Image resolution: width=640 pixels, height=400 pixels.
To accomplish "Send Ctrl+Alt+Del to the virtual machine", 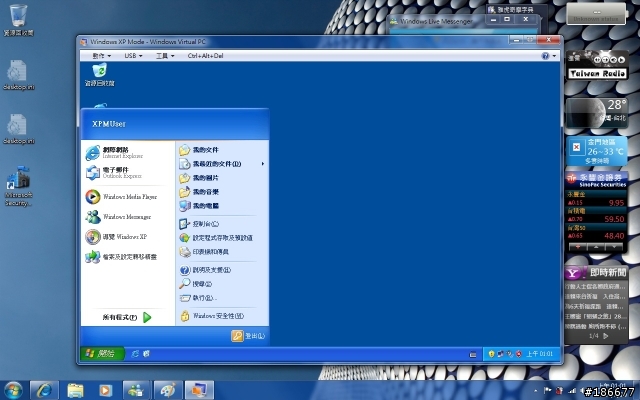I will [205, 56].
